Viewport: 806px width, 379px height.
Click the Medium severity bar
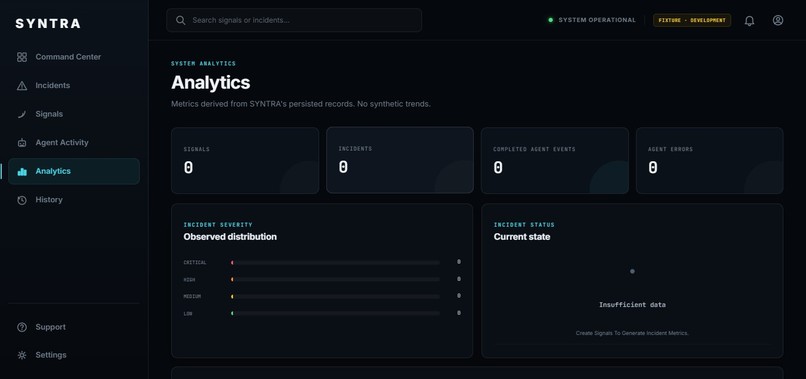pos(335,297)
